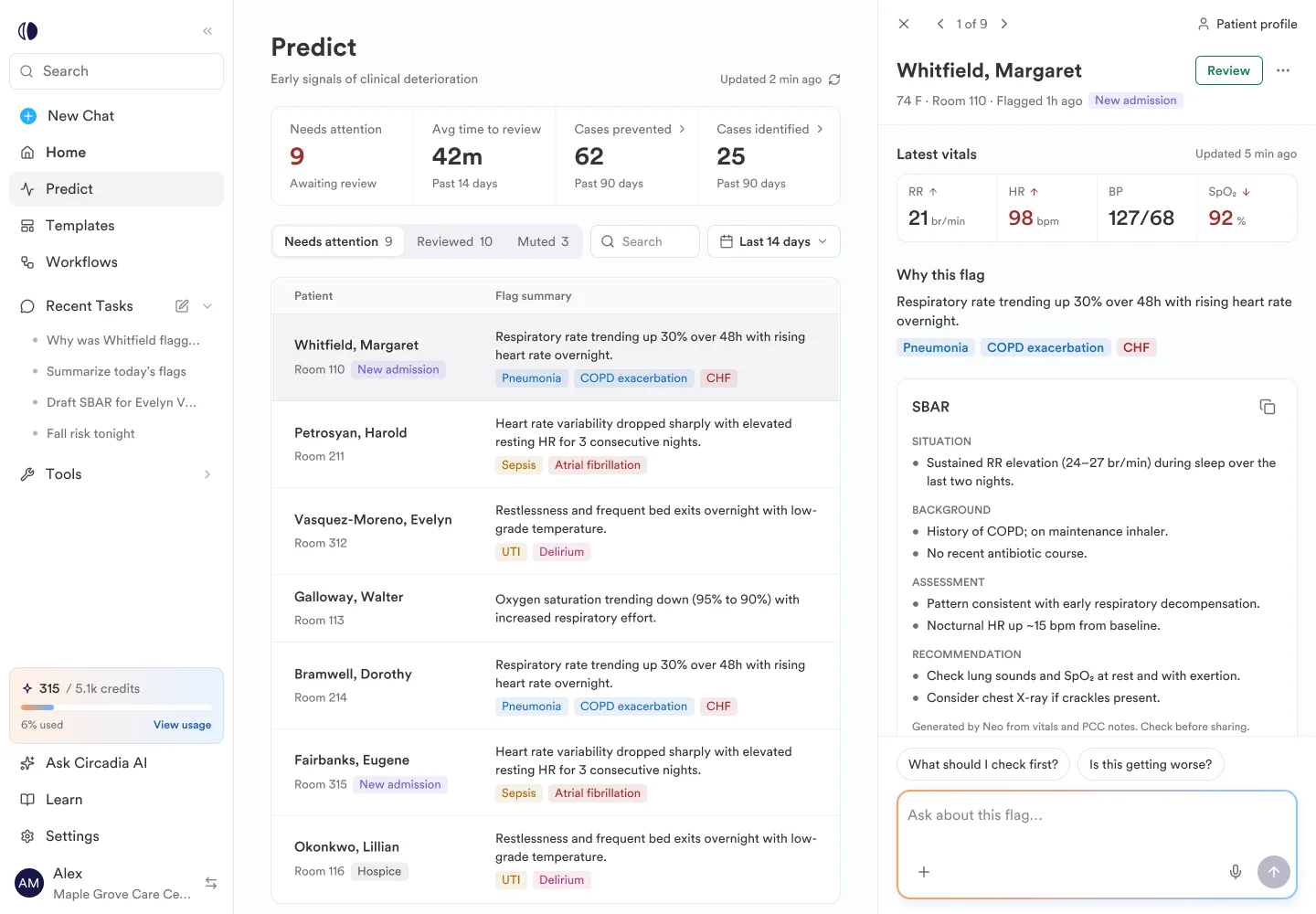Copy the SBAR note
Screen dimensions: 1316x914
pyautogui.click(x=1268, y=407)
